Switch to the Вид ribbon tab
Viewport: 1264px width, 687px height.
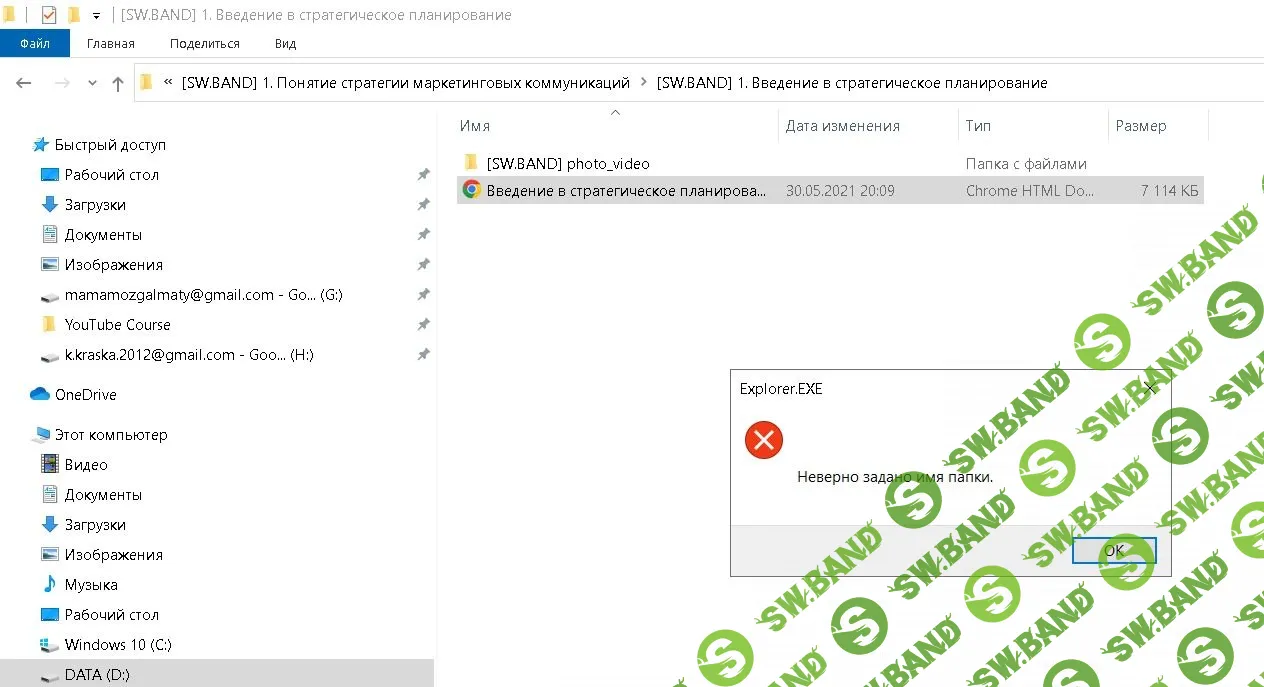285,44
